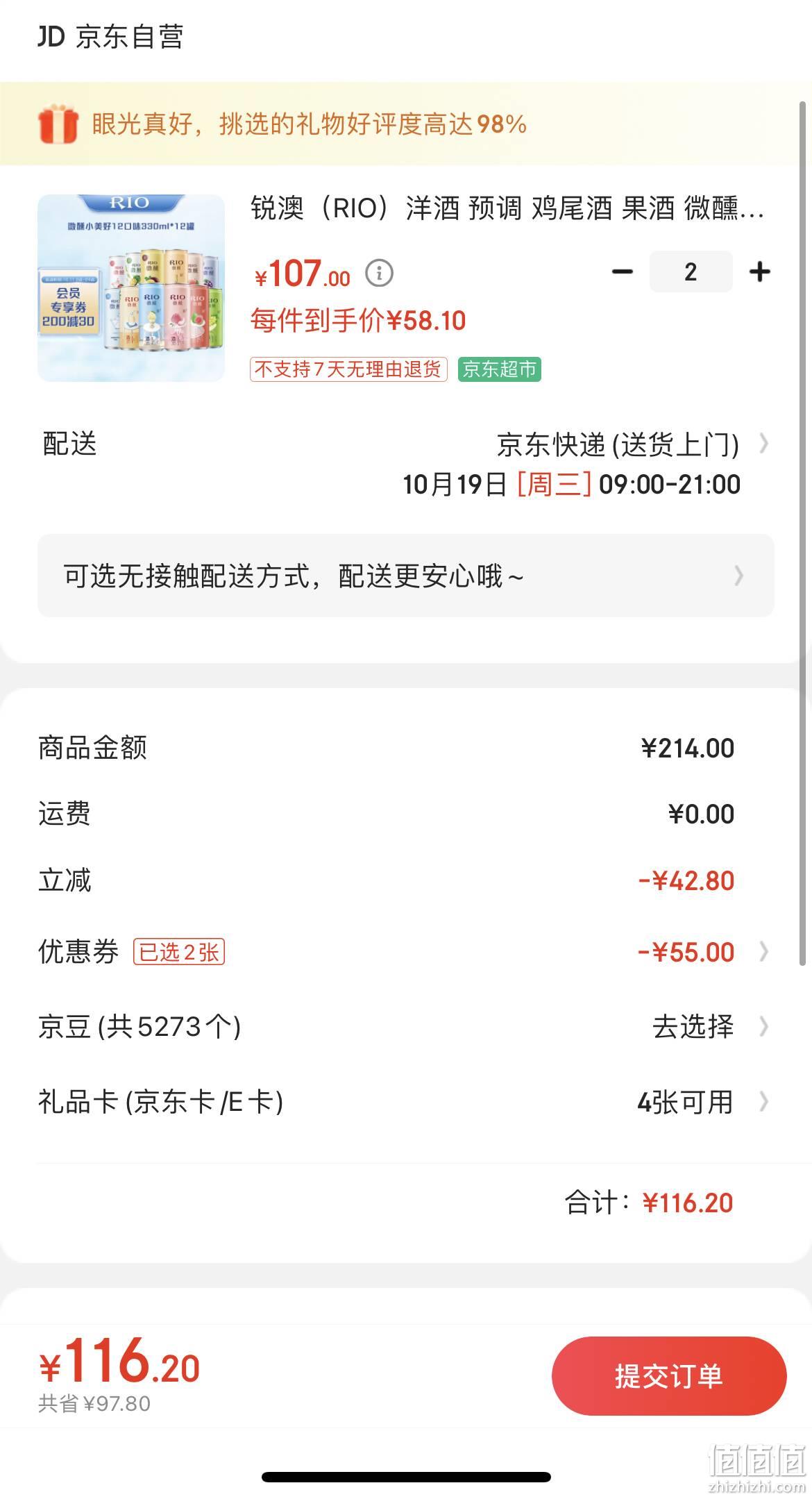
Task: Tap the orange gift box icon
Action: tap(58, 124)
